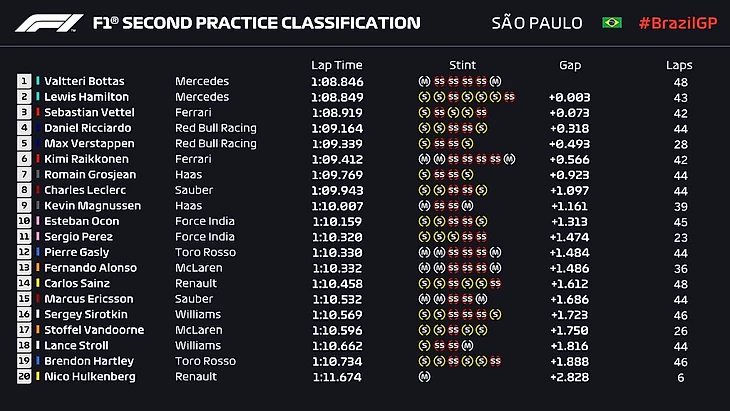Click first tyre icon in Lance Stroll's stint

[x=425, y=345]
